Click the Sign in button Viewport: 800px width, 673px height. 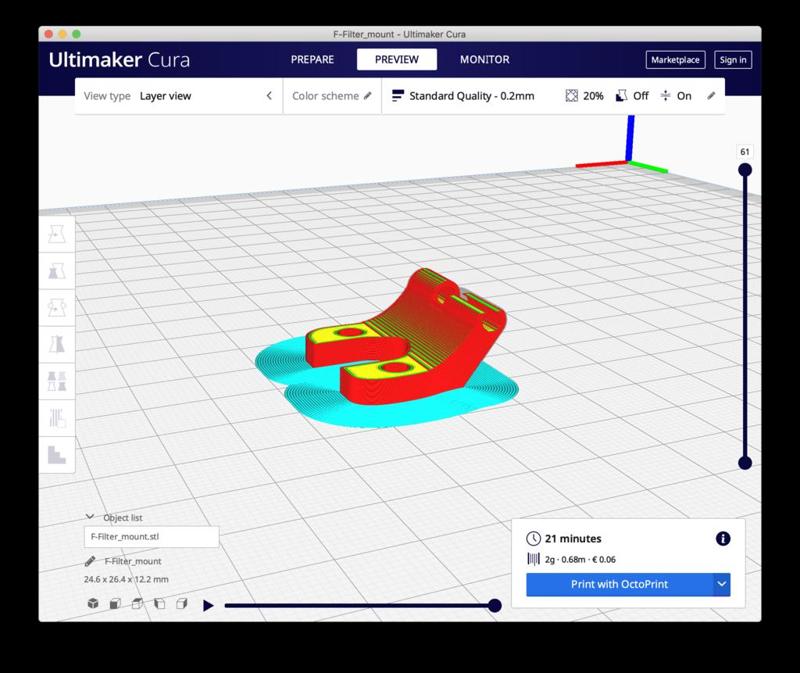point(733,60)
